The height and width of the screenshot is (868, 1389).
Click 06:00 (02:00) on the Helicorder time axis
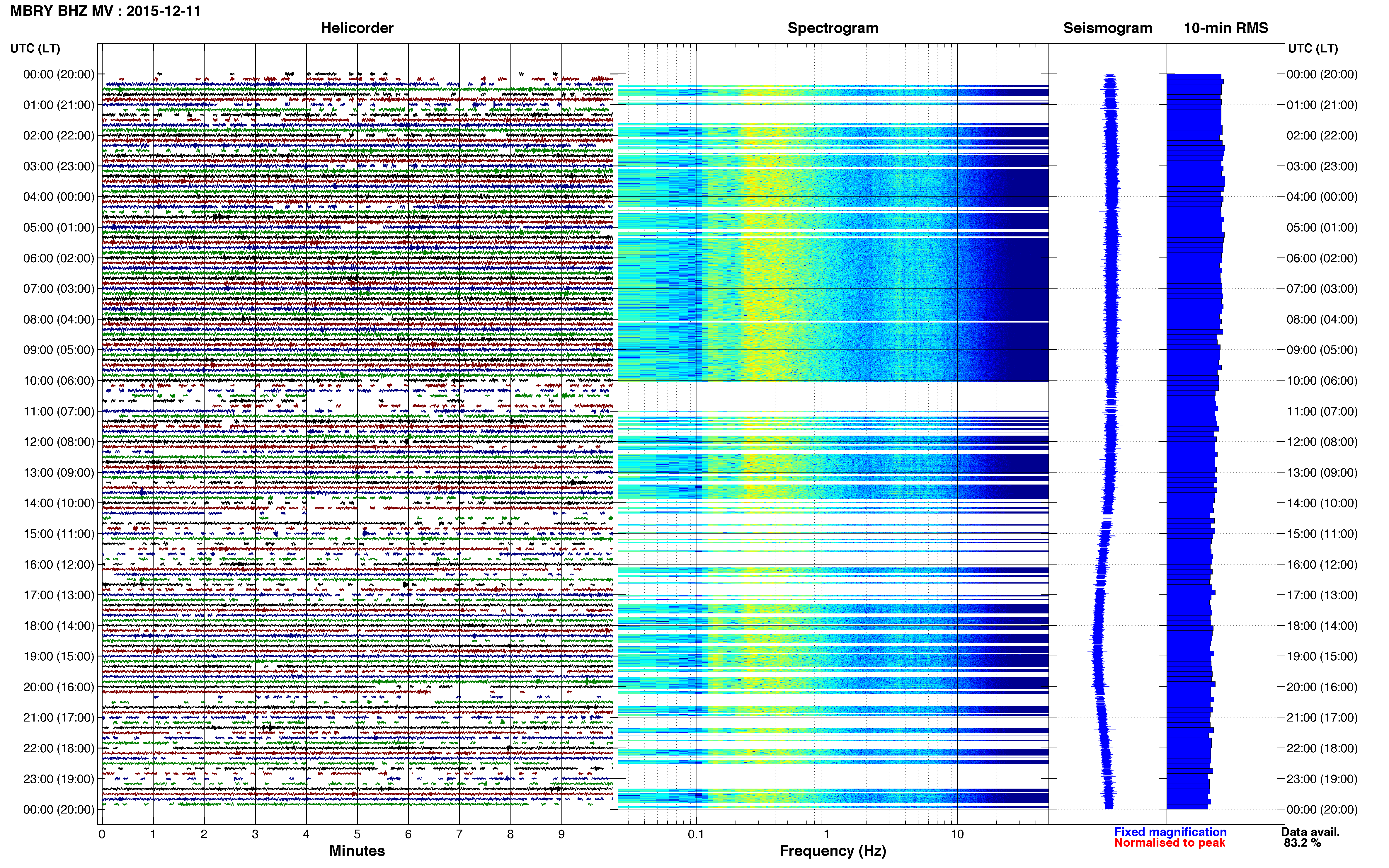[59, 258]
